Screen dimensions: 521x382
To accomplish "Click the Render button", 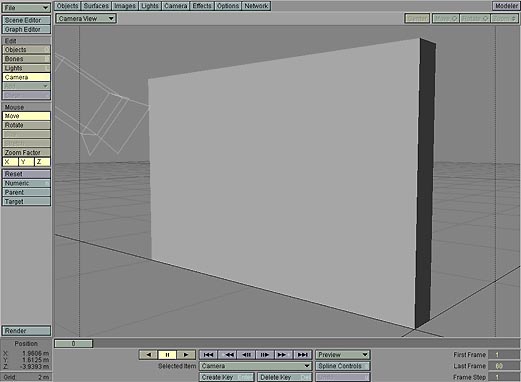I will pyautogui.click(x=26, y=331).
